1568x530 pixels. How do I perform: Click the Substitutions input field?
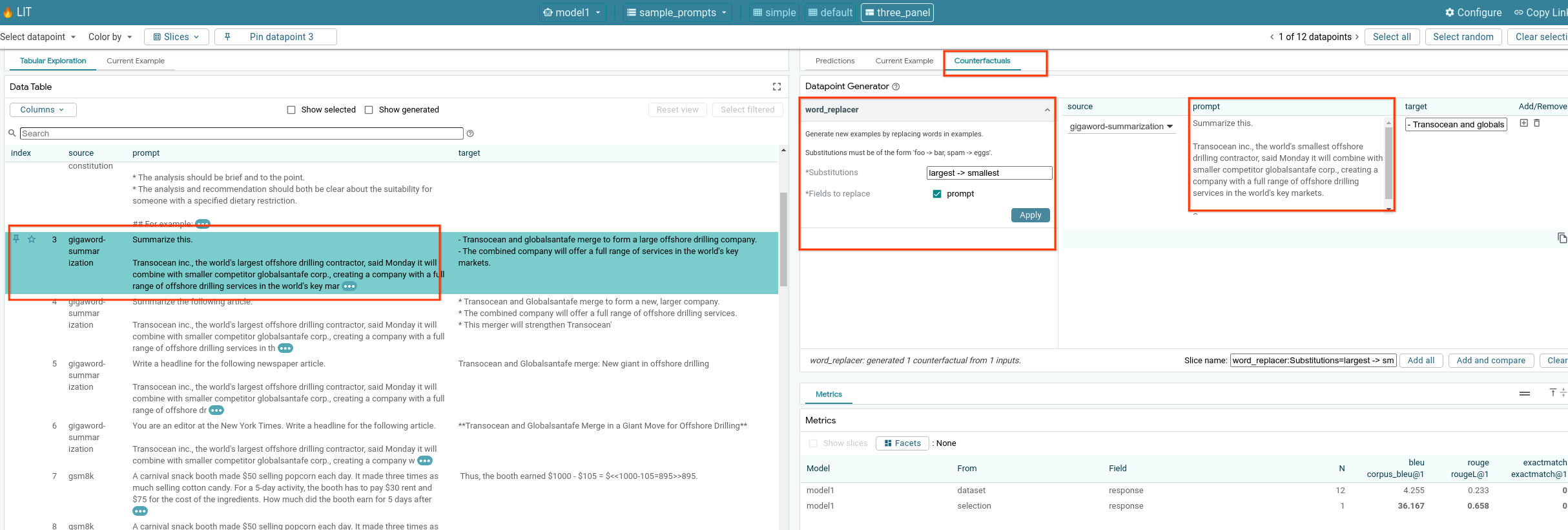pyautogui.click(x=989, y=173)
